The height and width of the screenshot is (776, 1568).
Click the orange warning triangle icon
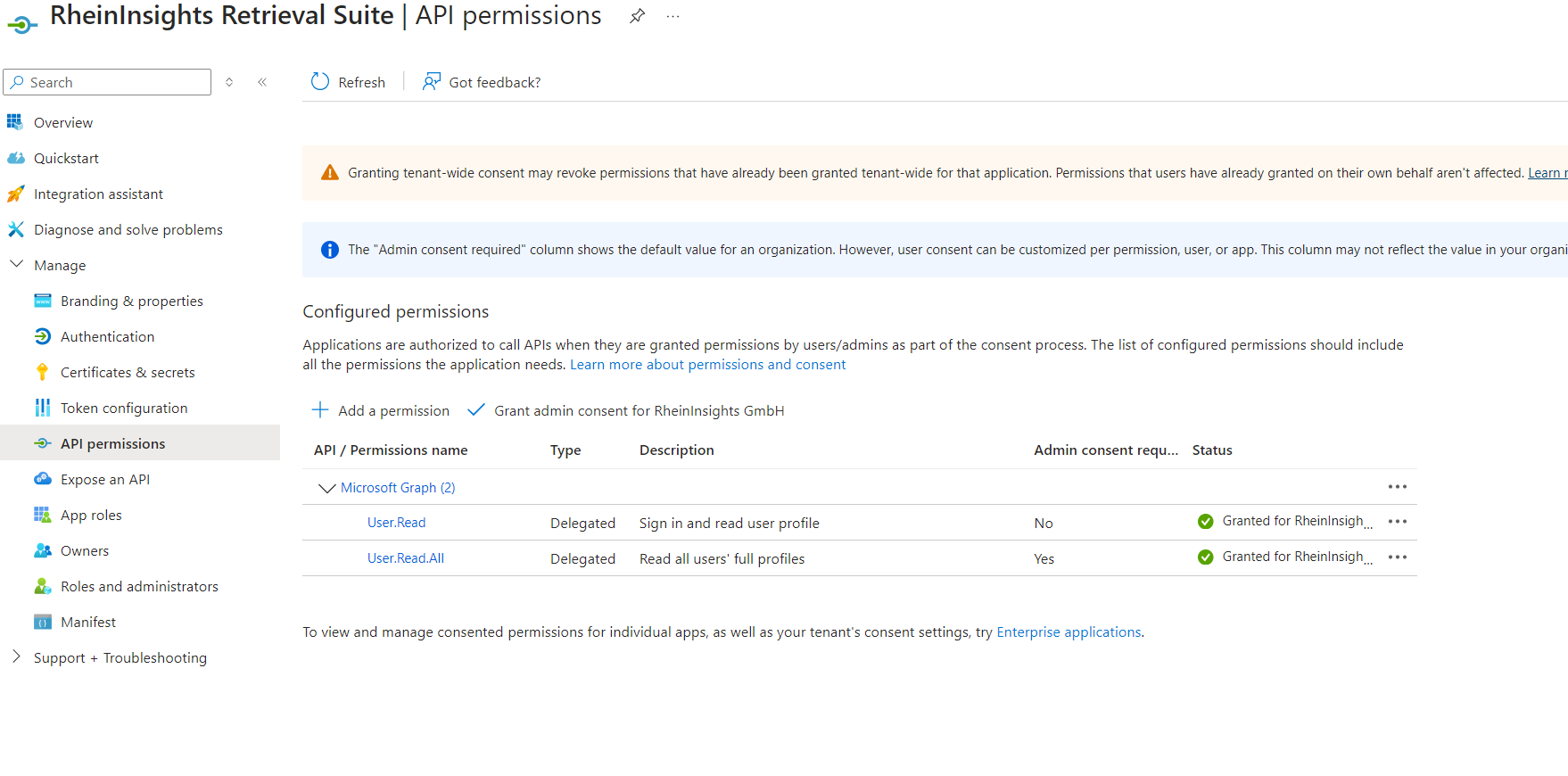[x=330, y=172]
